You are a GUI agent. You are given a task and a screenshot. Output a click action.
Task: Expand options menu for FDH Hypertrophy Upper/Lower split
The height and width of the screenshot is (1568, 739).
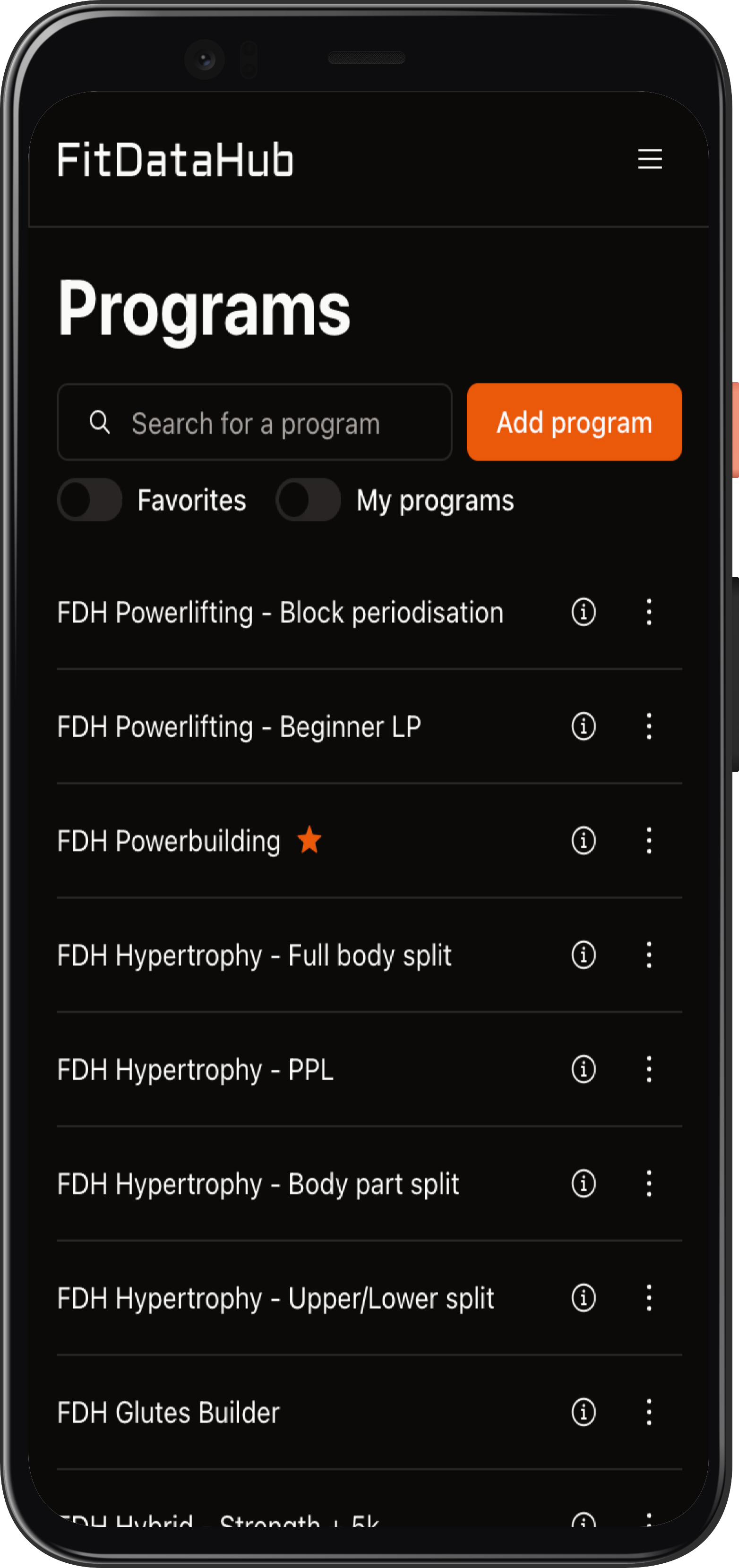pos(649,1298)
